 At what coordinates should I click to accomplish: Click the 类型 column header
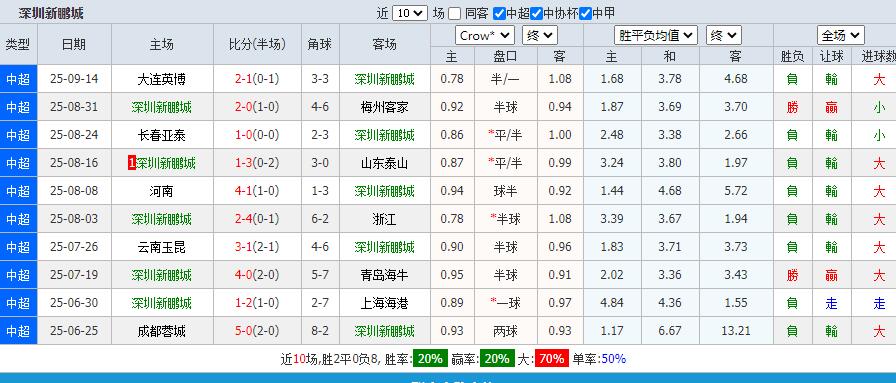click(18, 45)
